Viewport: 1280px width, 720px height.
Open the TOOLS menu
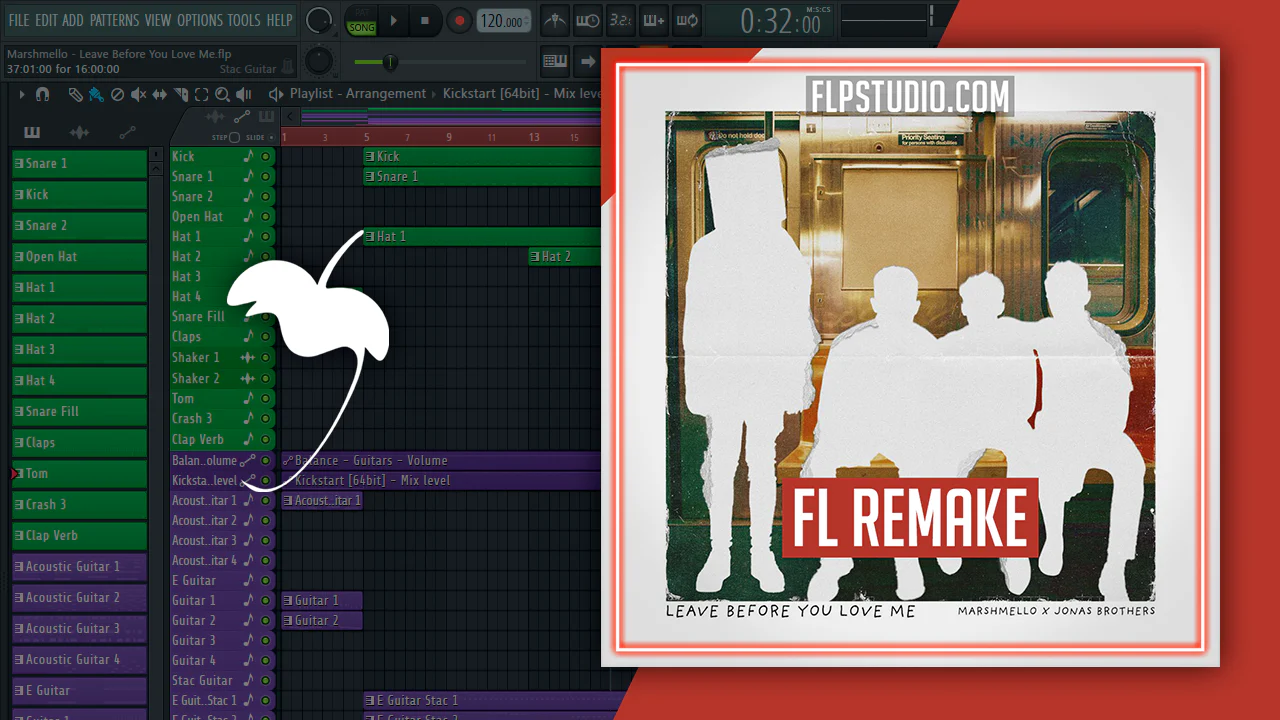[244, 20]
